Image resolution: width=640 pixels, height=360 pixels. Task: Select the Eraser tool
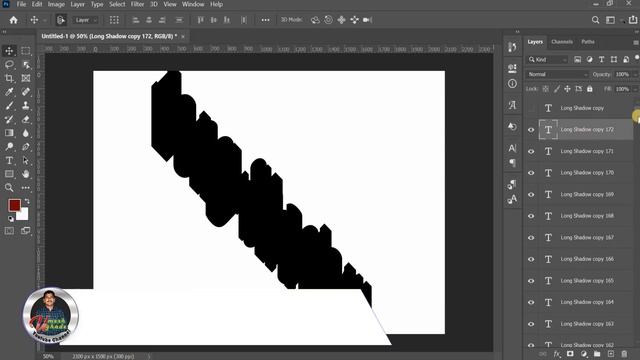tap(26, 119)
